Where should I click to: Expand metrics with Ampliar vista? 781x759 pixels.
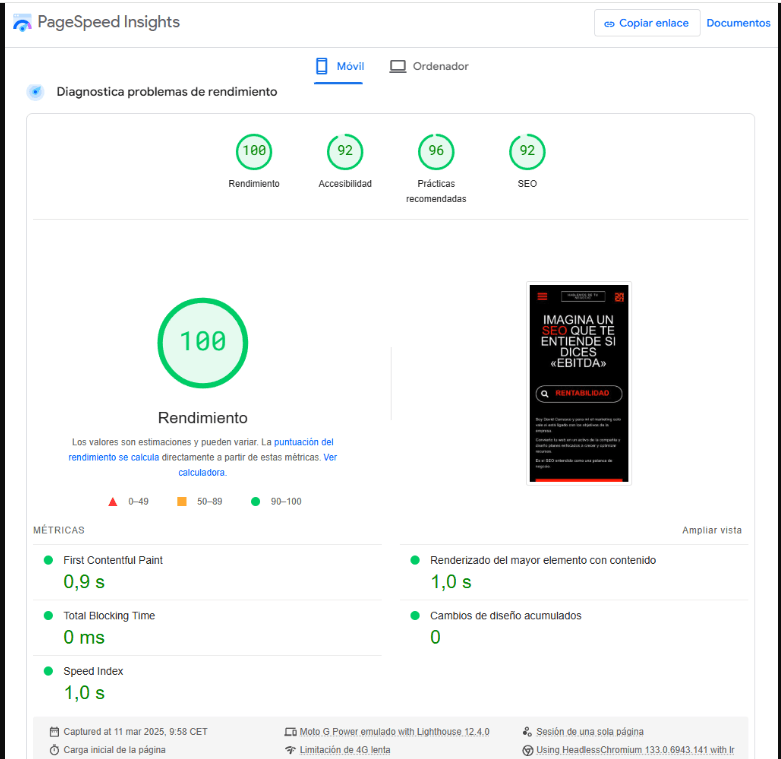711,530
